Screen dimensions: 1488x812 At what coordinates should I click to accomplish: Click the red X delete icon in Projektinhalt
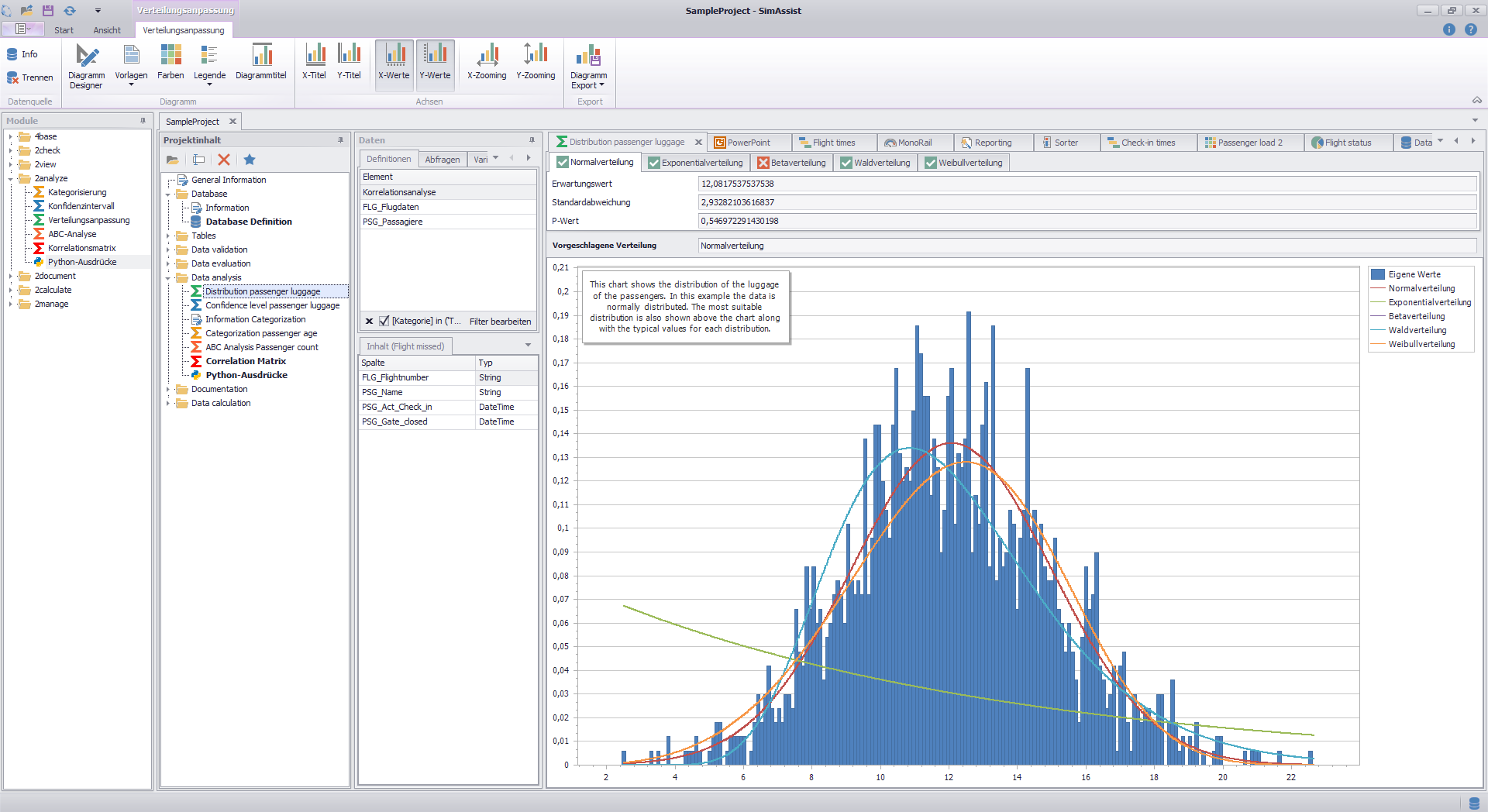[x=225, y=160]
